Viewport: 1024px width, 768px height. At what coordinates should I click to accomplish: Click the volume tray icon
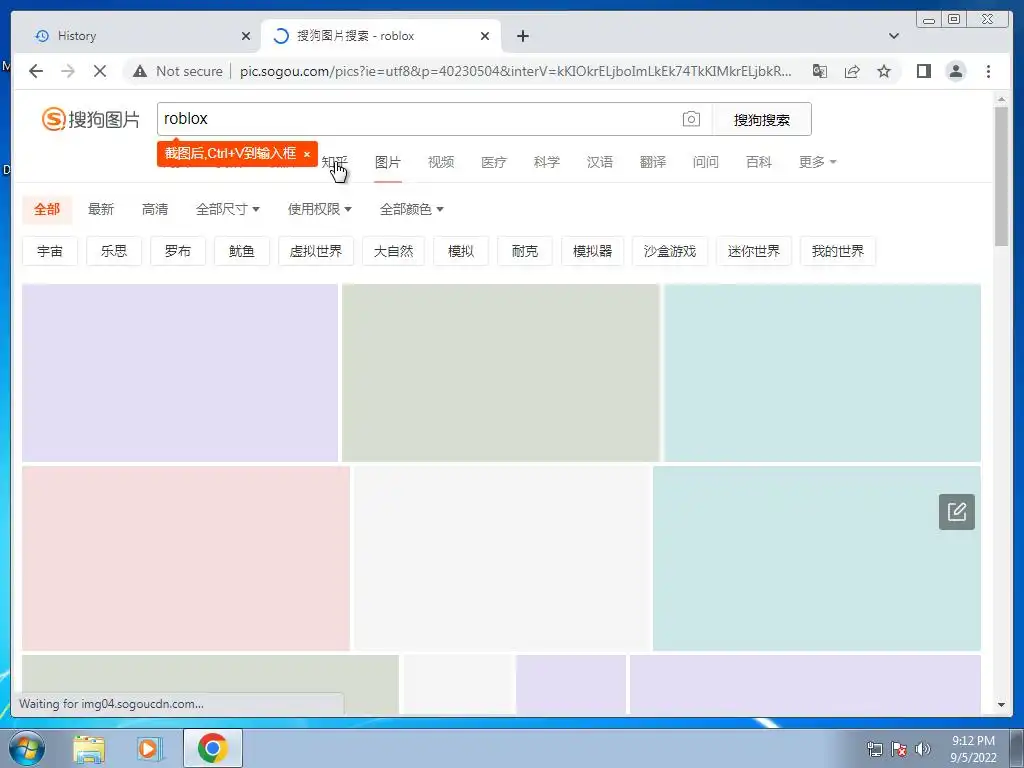pos(923,748)
